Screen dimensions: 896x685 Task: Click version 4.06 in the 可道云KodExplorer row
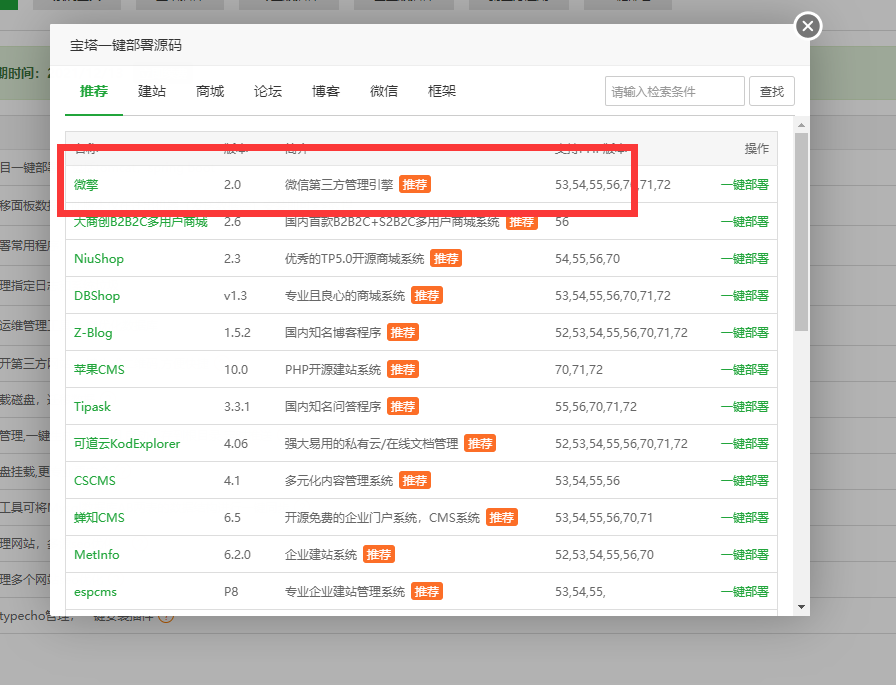point(236,444)
